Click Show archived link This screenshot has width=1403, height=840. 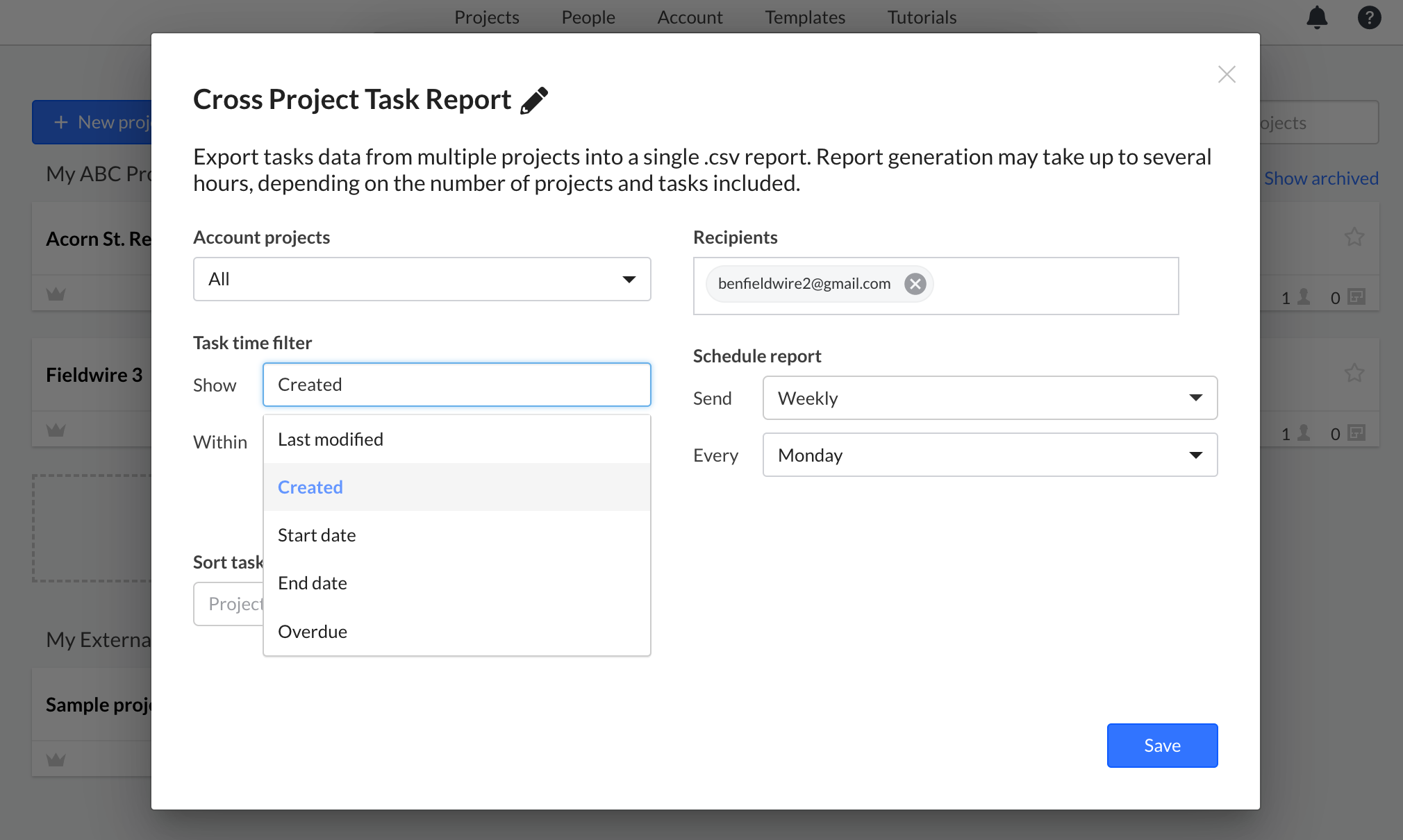click(x=1320, y=178)
